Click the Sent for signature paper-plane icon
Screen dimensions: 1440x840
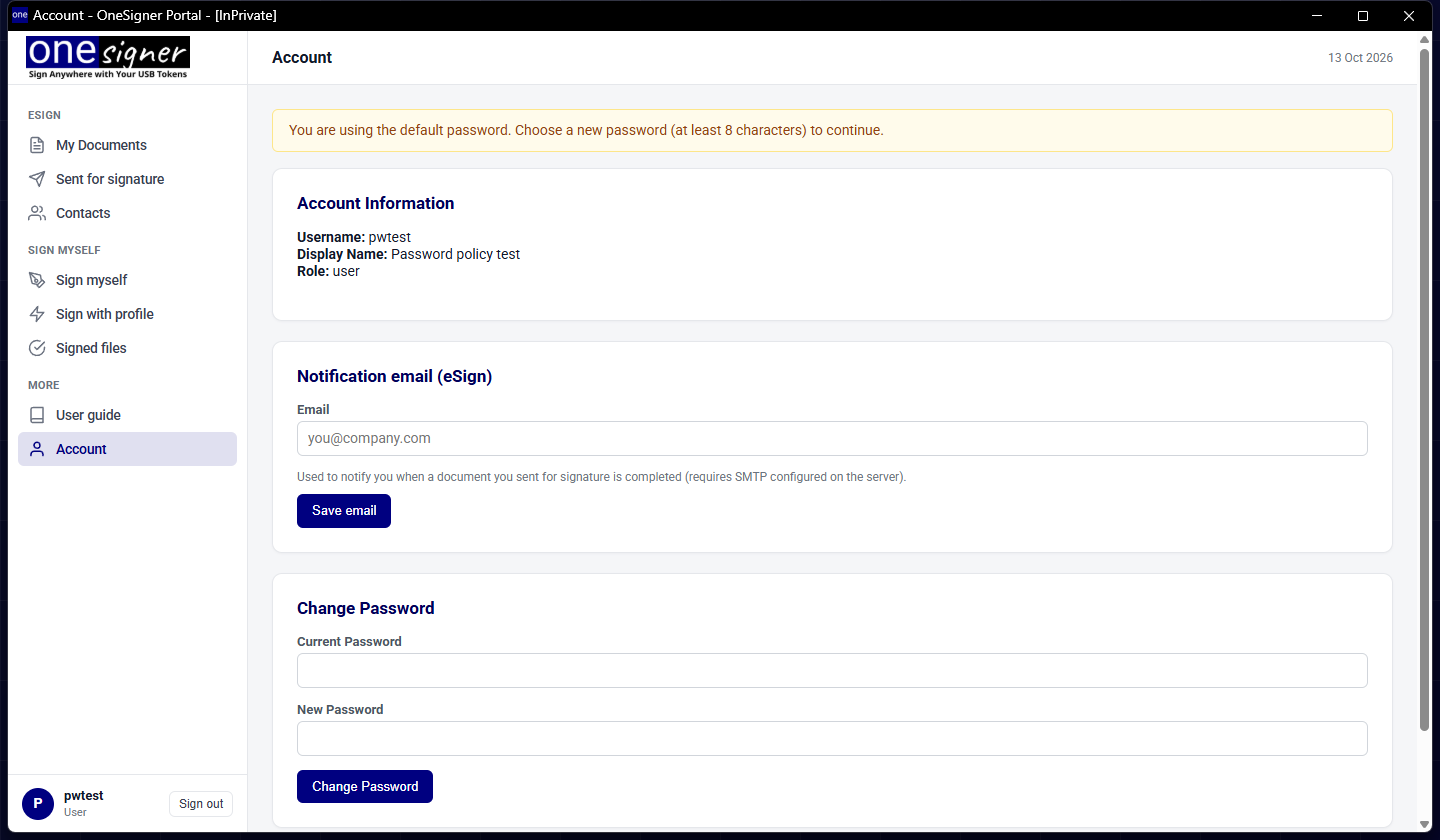[x=37, y=179]
